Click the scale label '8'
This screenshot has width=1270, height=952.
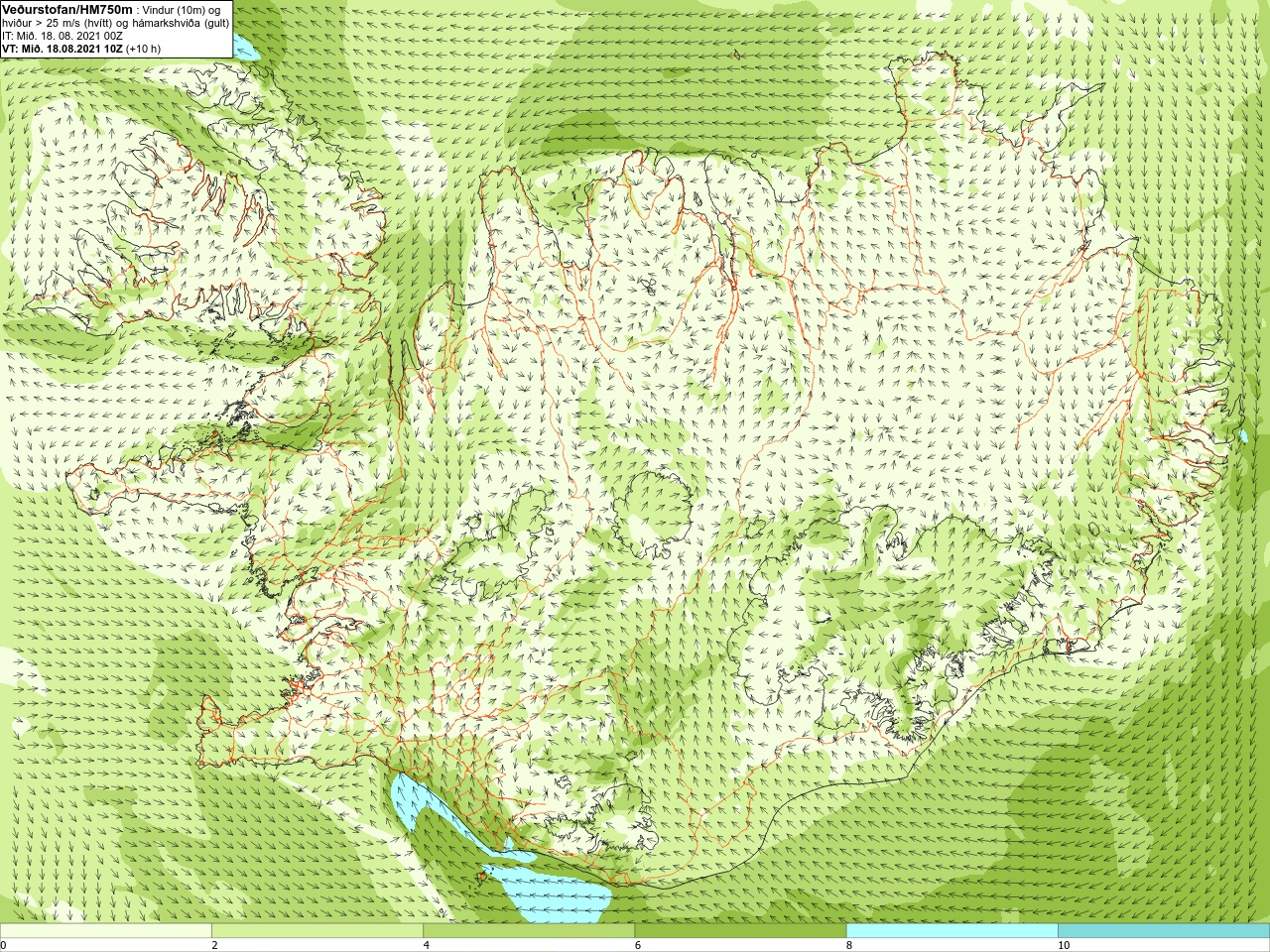[849, 945]
